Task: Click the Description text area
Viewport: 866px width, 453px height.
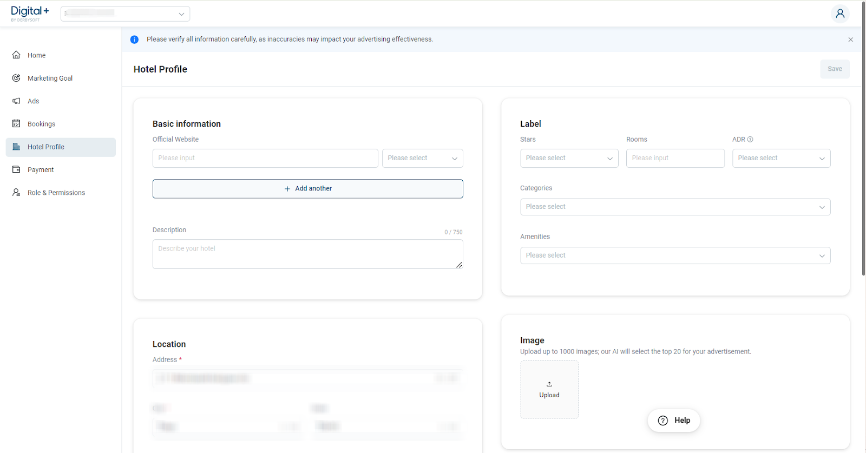Action: point(308,254)
